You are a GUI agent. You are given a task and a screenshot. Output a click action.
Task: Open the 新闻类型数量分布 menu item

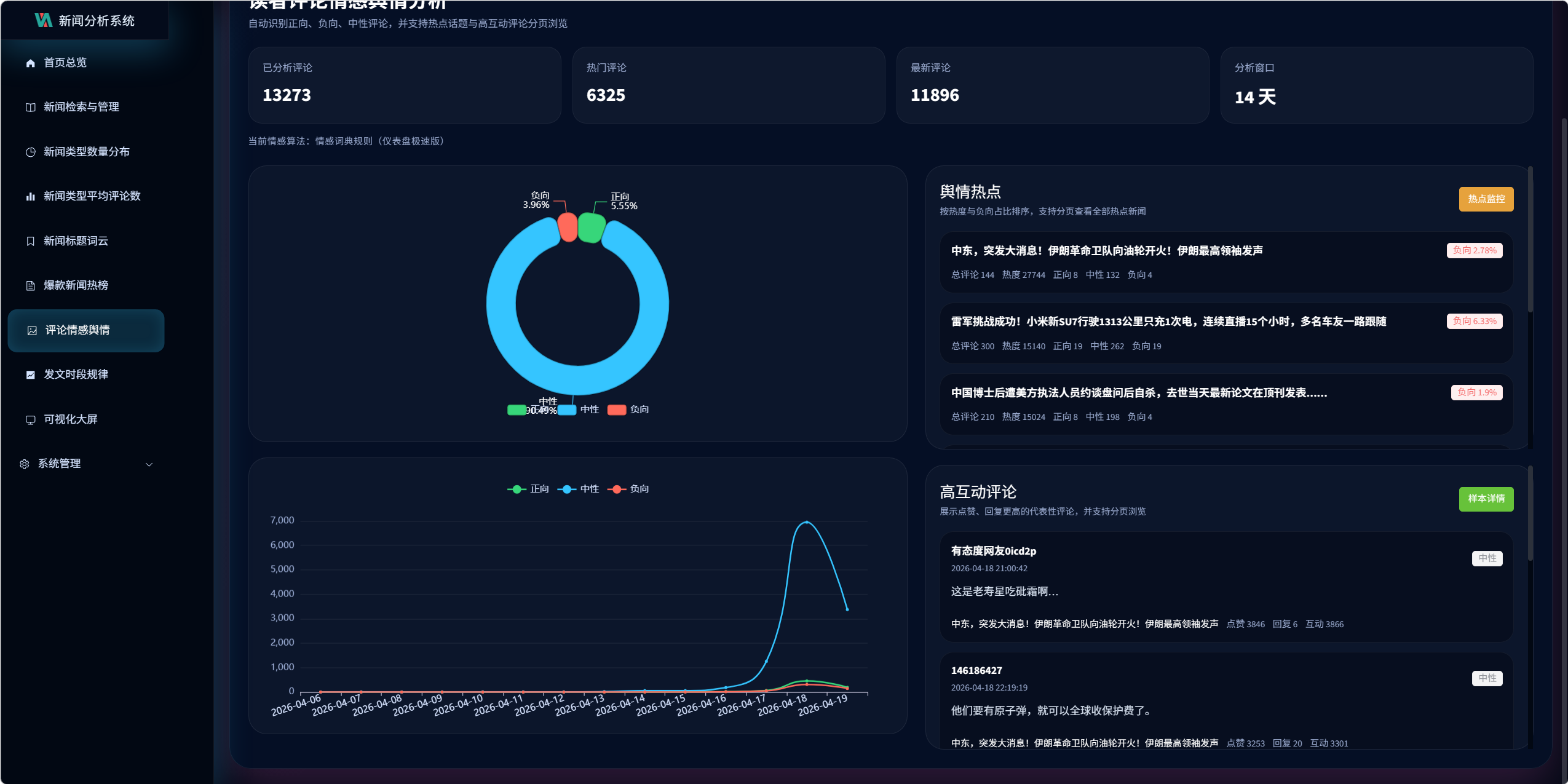[x=86, y=152]
